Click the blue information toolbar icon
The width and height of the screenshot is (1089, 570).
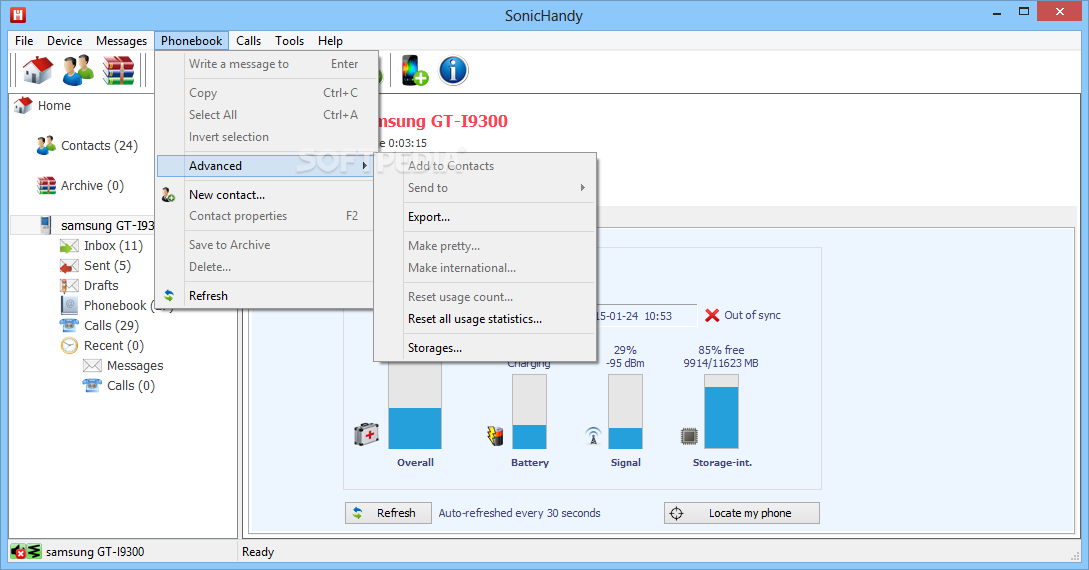point(454,70)
